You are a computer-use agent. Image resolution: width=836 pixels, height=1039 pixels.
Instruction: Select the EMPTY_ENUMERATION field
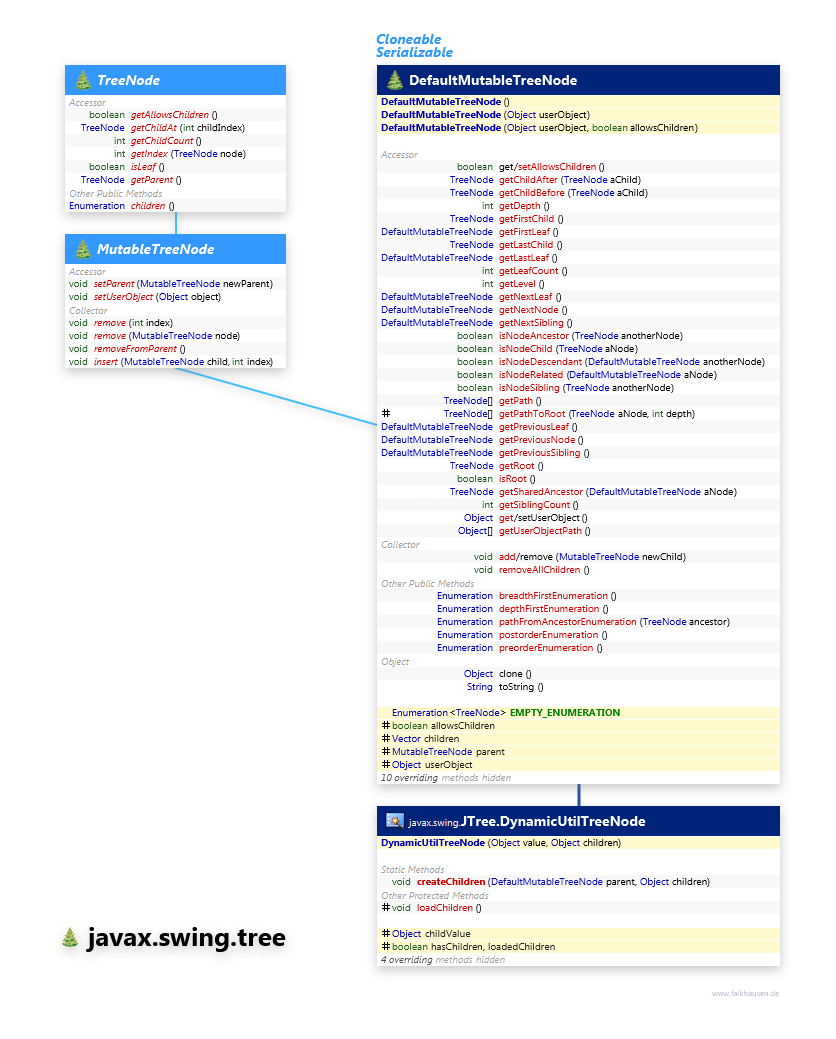565,713
